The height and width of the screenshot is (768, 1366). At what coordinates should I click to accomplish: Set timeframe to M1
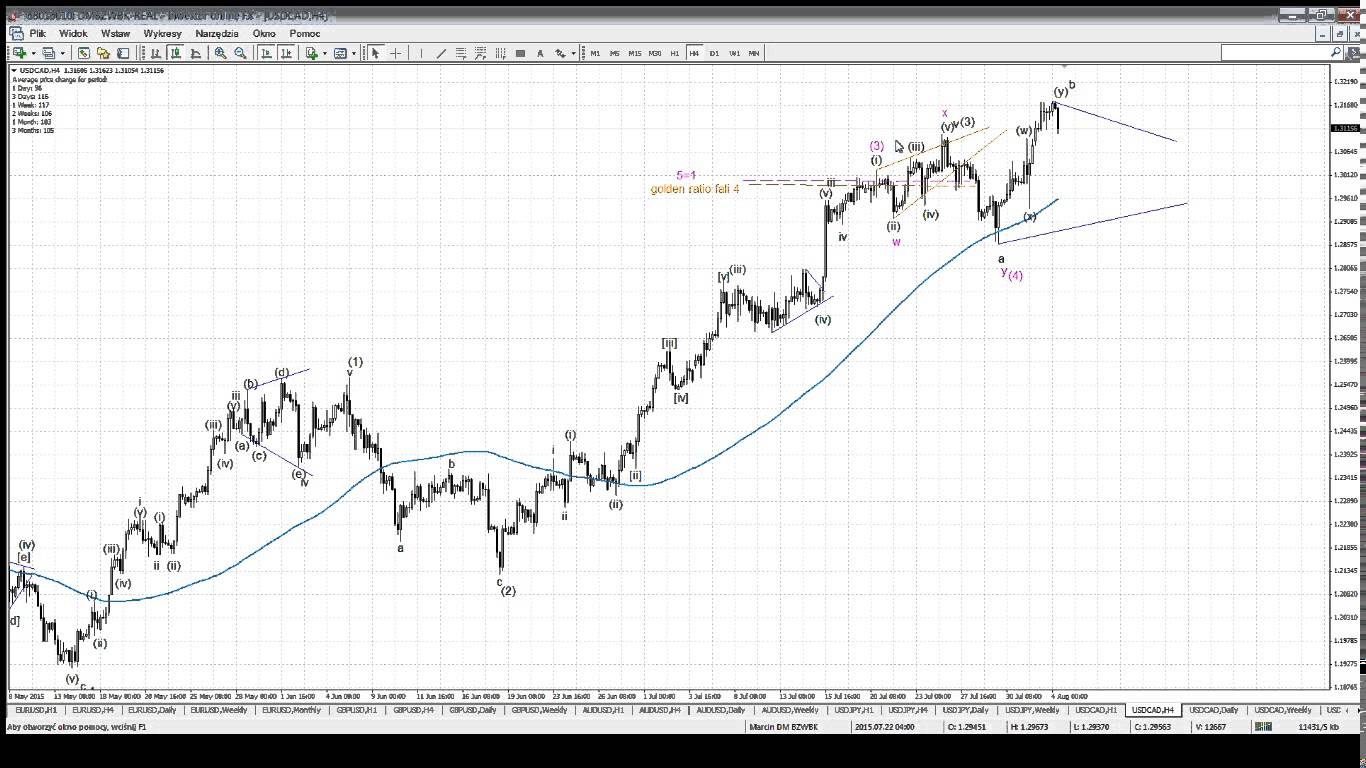(595, 53)
